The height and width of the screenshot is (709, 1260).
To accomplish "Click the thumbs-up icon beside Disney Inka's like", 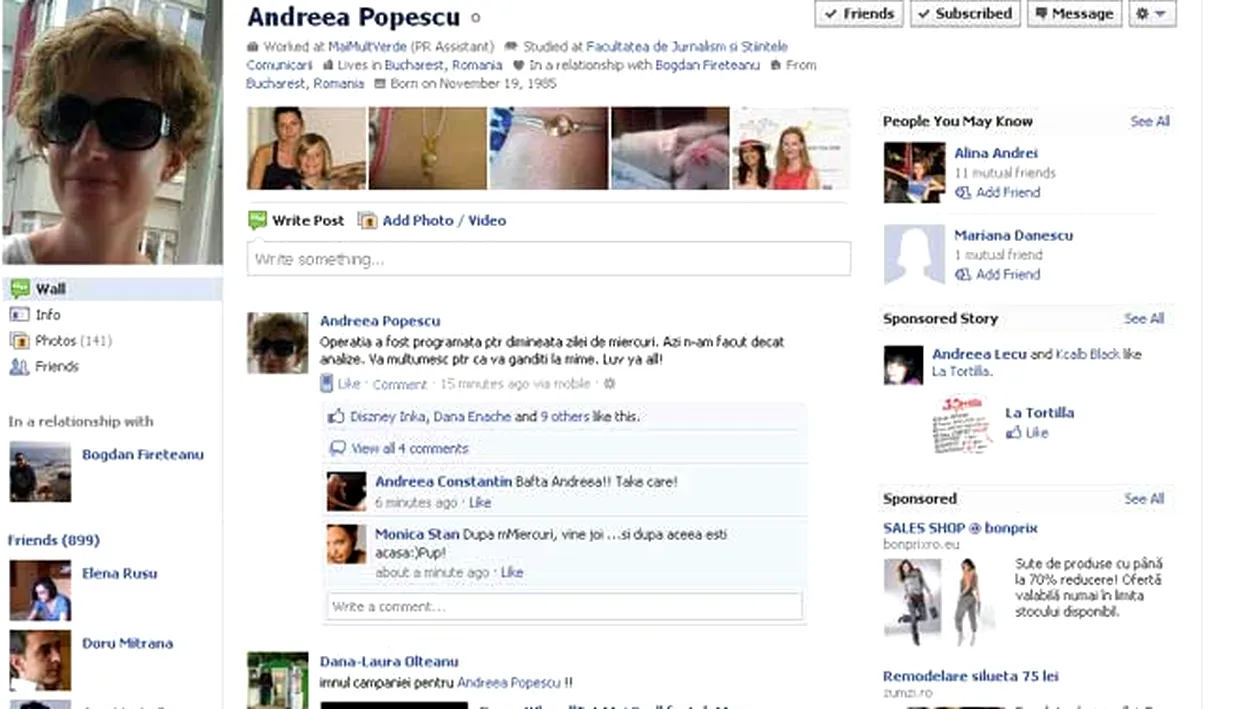I will pos(337,416).
